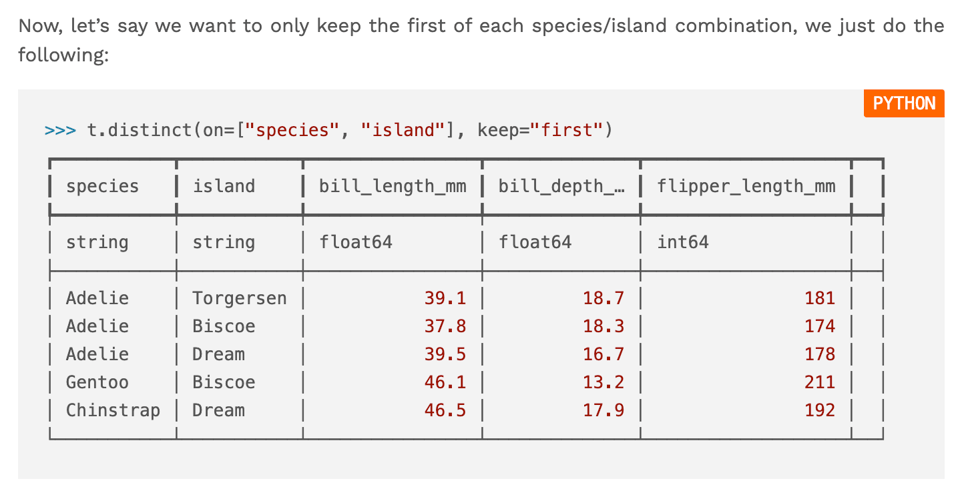Click the >>> prompt in the code block
This screenshot has width=960, height=483.
59,130
